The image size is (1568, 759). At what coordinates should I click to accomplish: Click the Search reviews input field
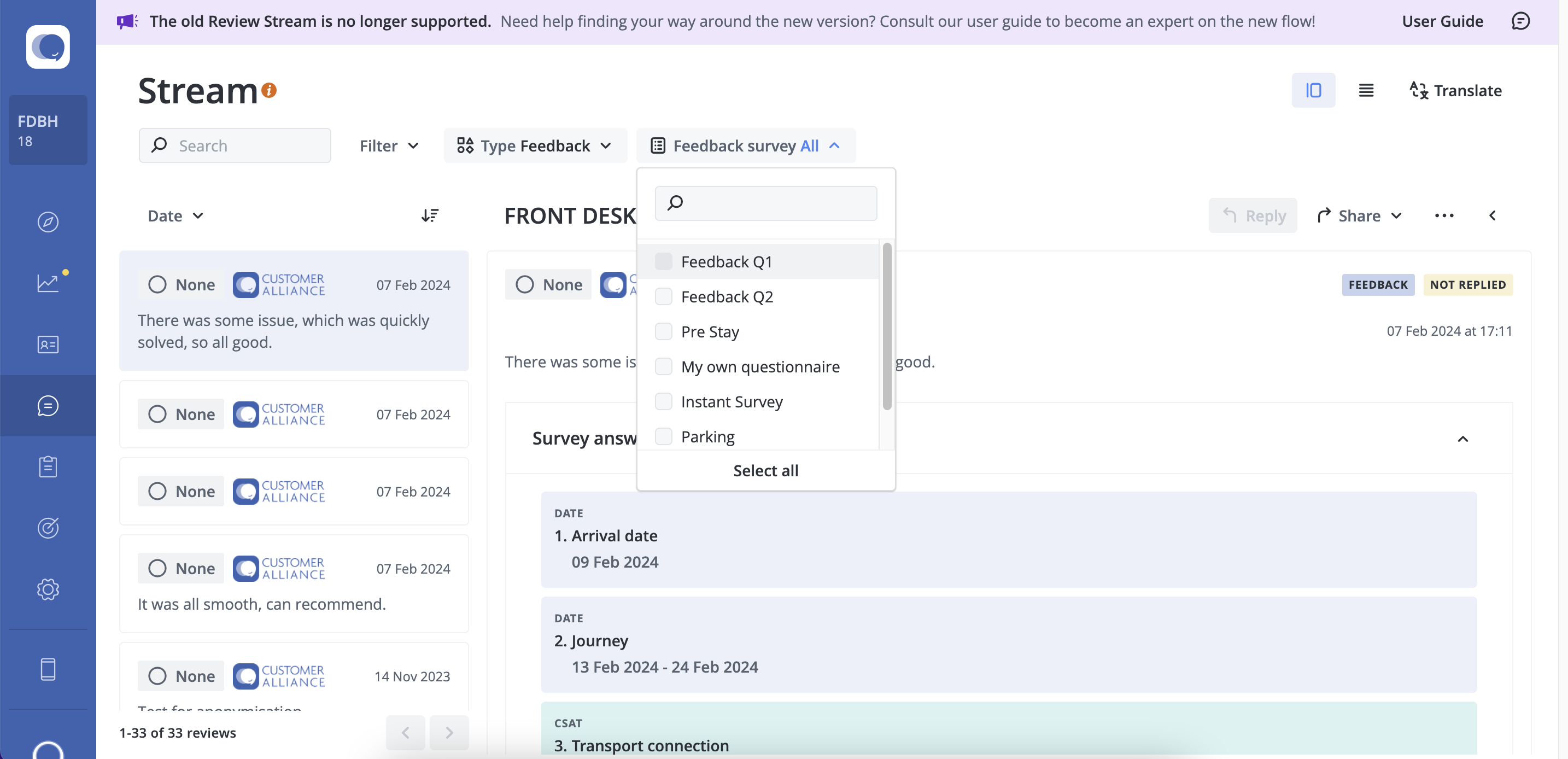tap(235, 145)
